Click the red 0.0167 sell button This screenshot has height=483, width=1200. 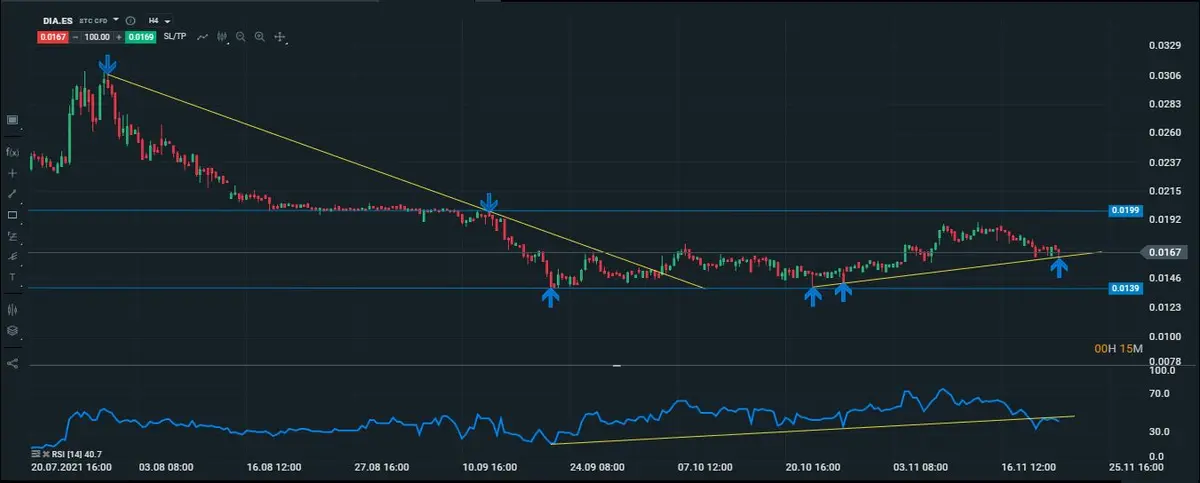52,37
